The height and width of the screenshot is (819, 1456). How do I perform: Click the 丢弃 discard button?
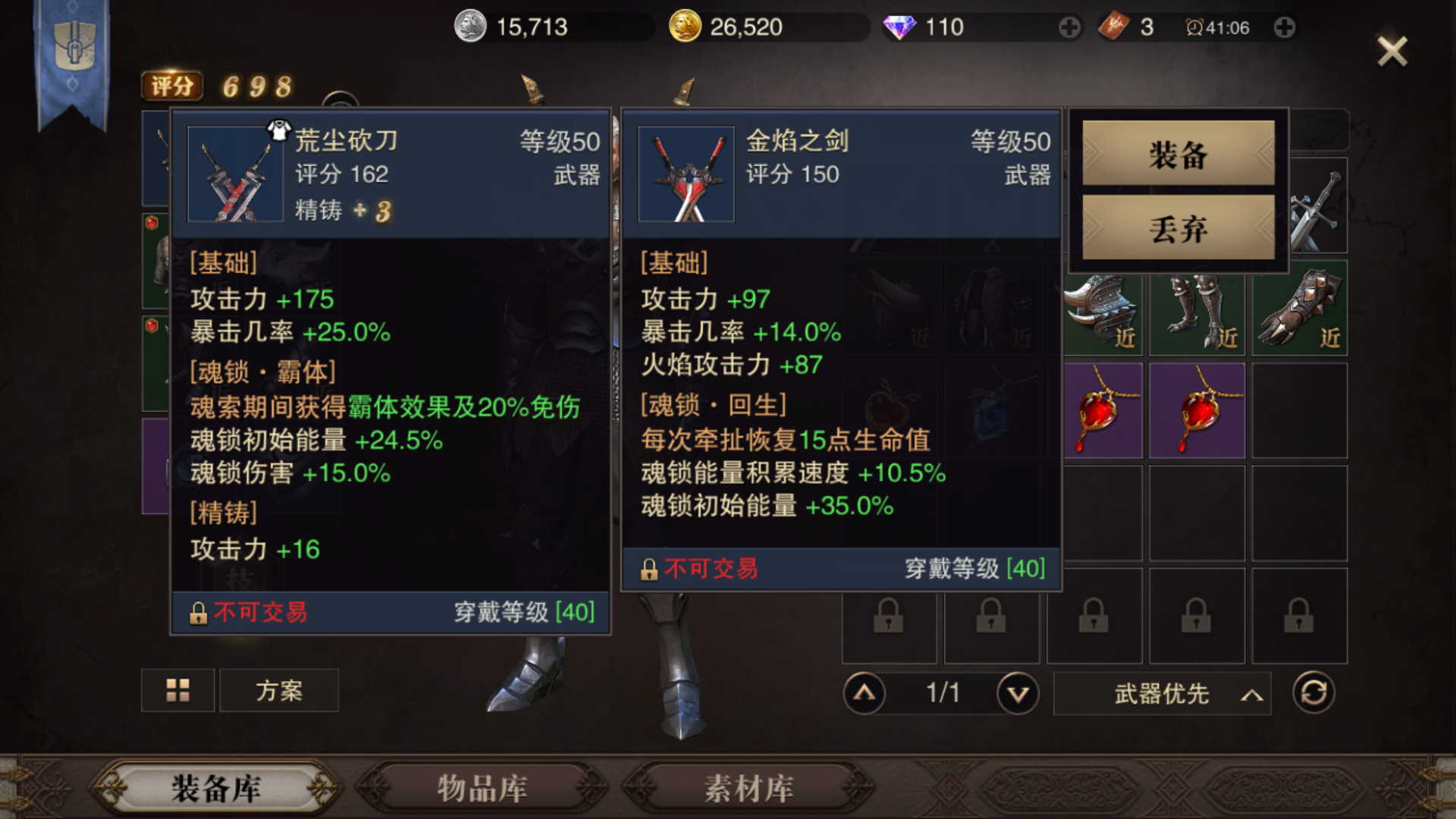pos(1178,227)
